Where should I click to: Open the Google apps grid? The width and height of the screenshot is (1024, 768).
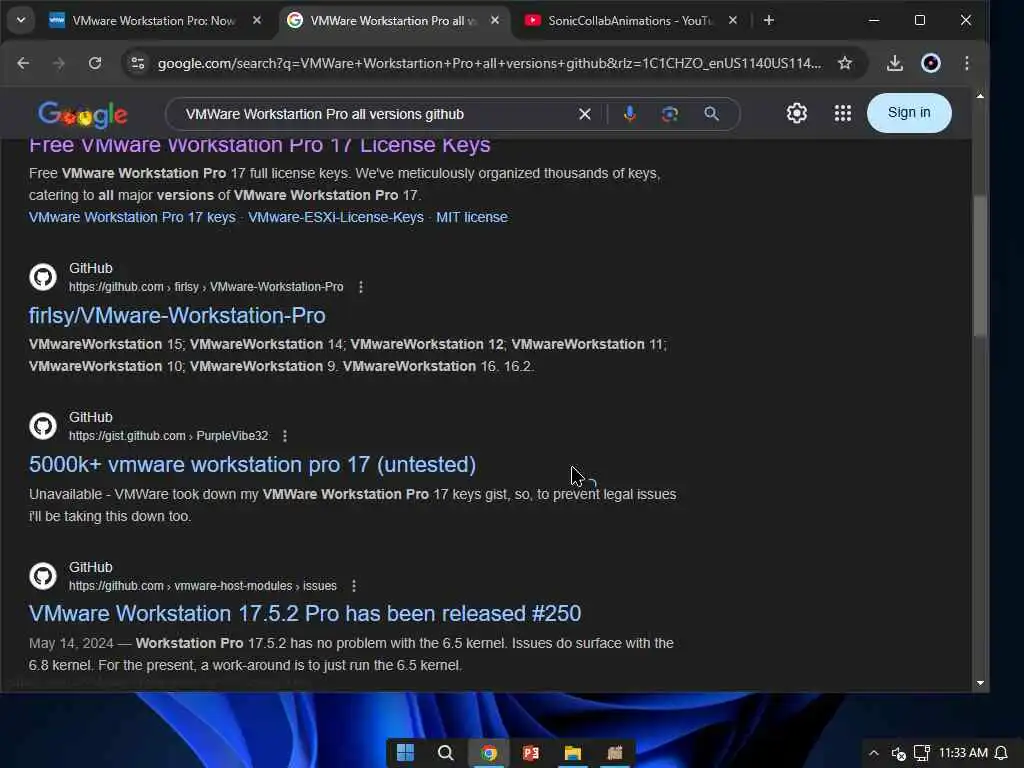pyautogui.click(x=842, y=113)
